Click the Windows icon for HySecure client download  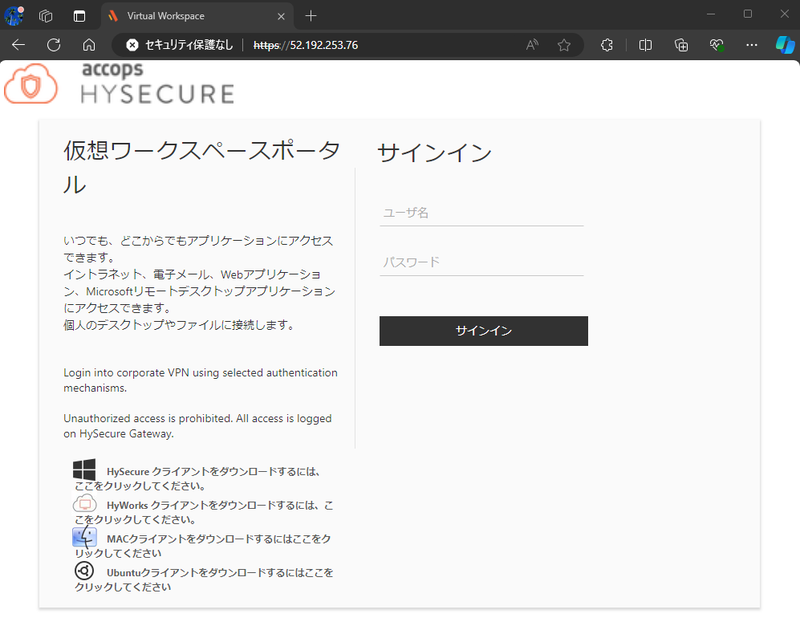(84, 468)
